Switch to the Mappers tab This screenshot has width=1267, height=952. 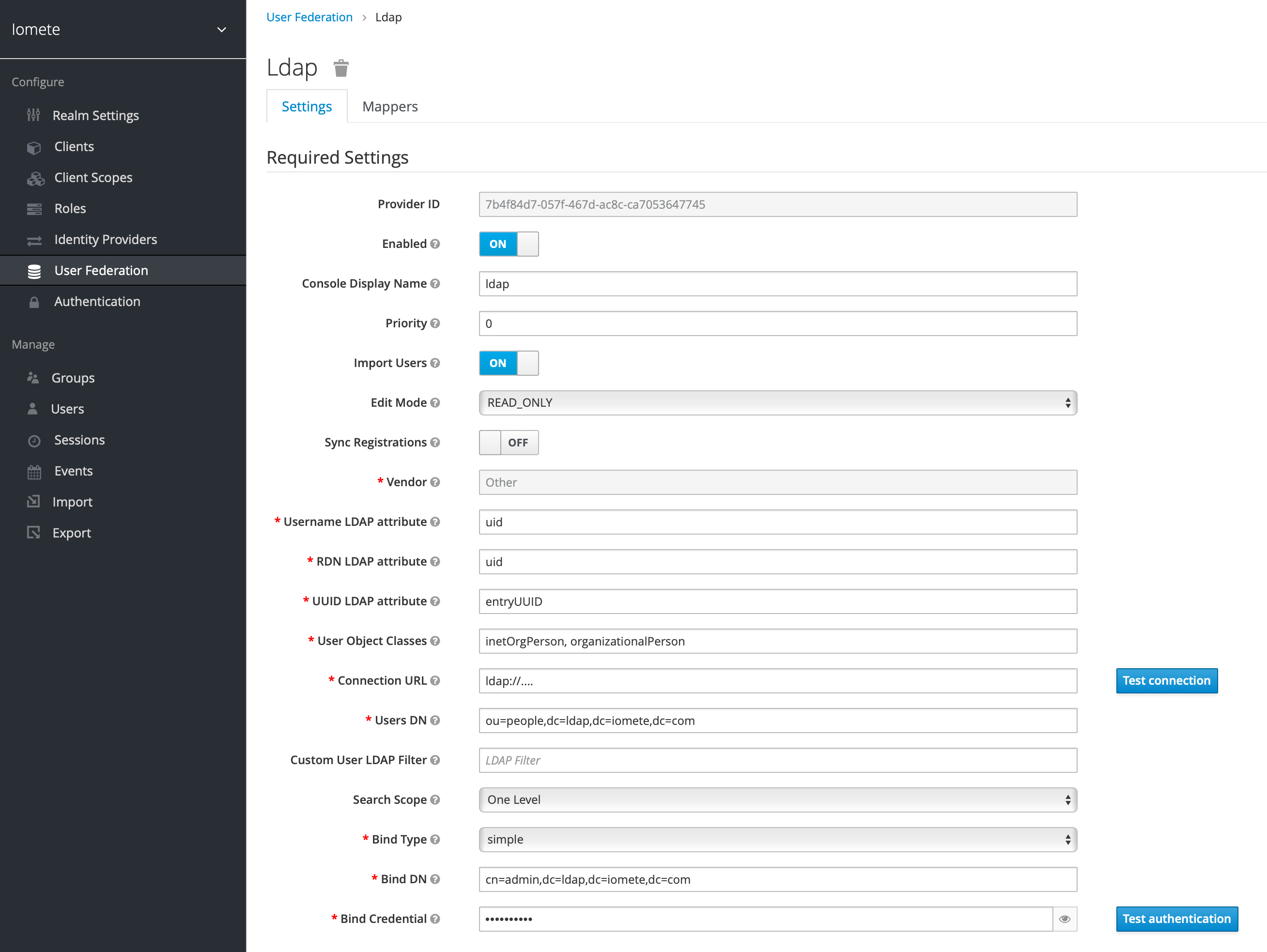pos(390,105)
